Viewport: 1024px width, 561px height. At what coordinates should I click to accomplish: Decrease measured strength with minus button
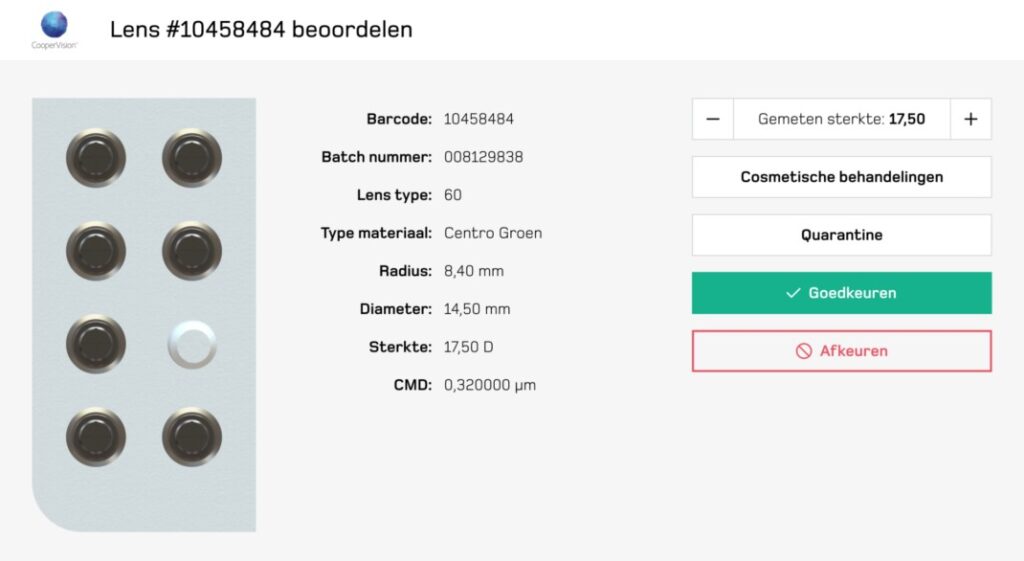(x=713, y=119)
